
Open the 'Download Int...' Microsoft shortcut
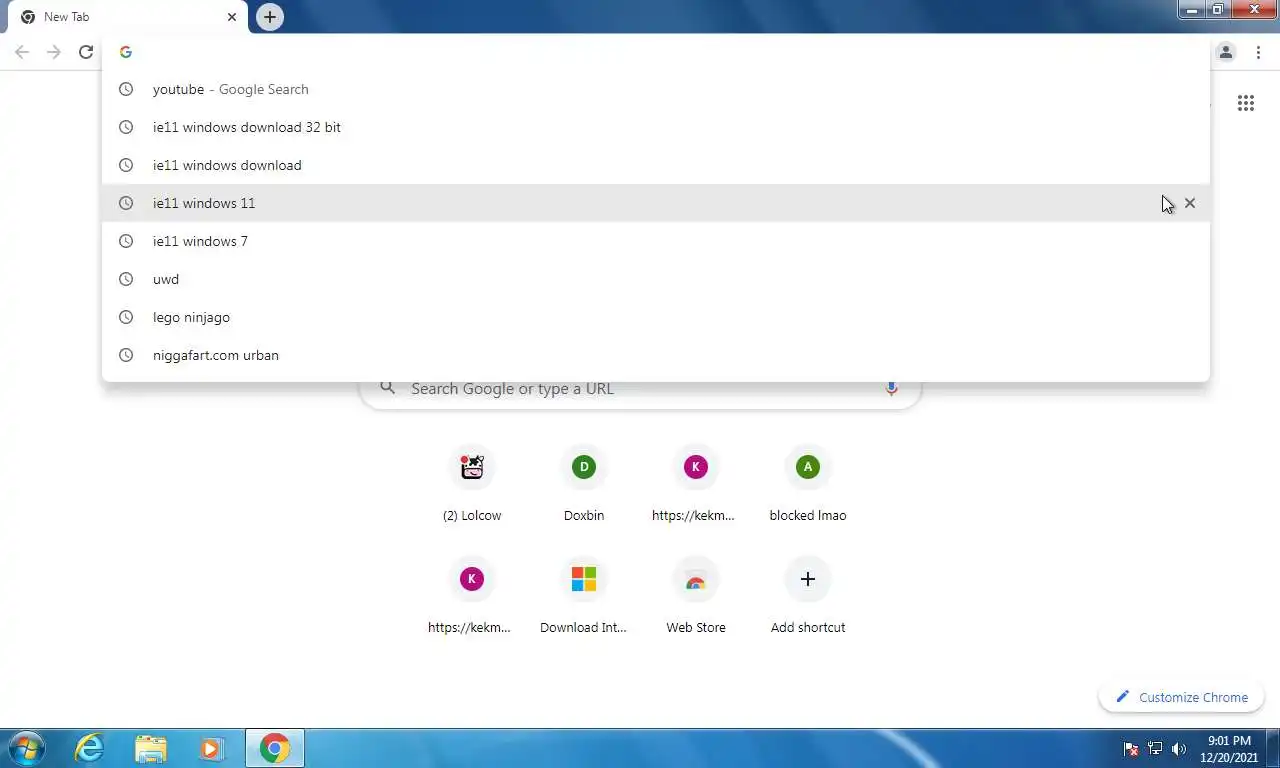pos(584,598)
